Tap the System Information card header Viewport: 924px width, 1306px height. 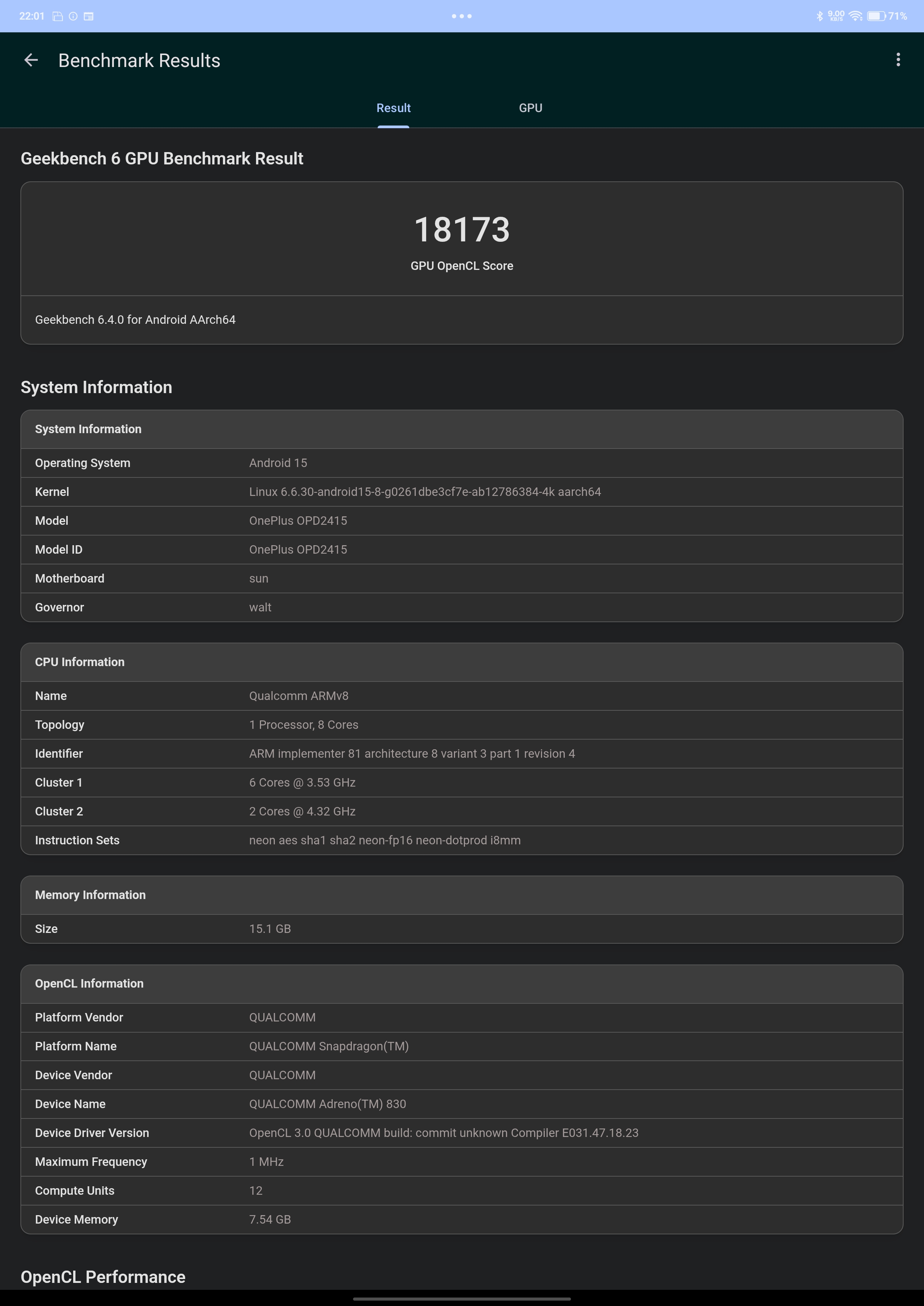(462, 429)
